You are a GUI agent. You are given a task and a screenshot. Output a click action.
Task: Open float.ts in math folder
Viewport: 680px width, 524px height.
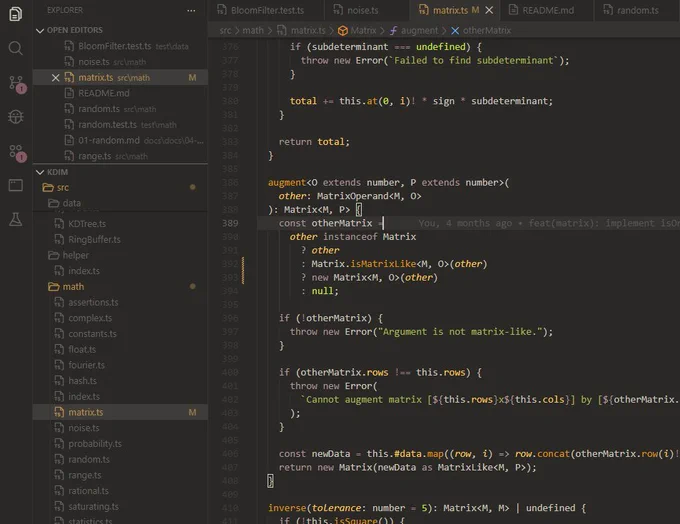pyautogui.click(x=120, y=349)
